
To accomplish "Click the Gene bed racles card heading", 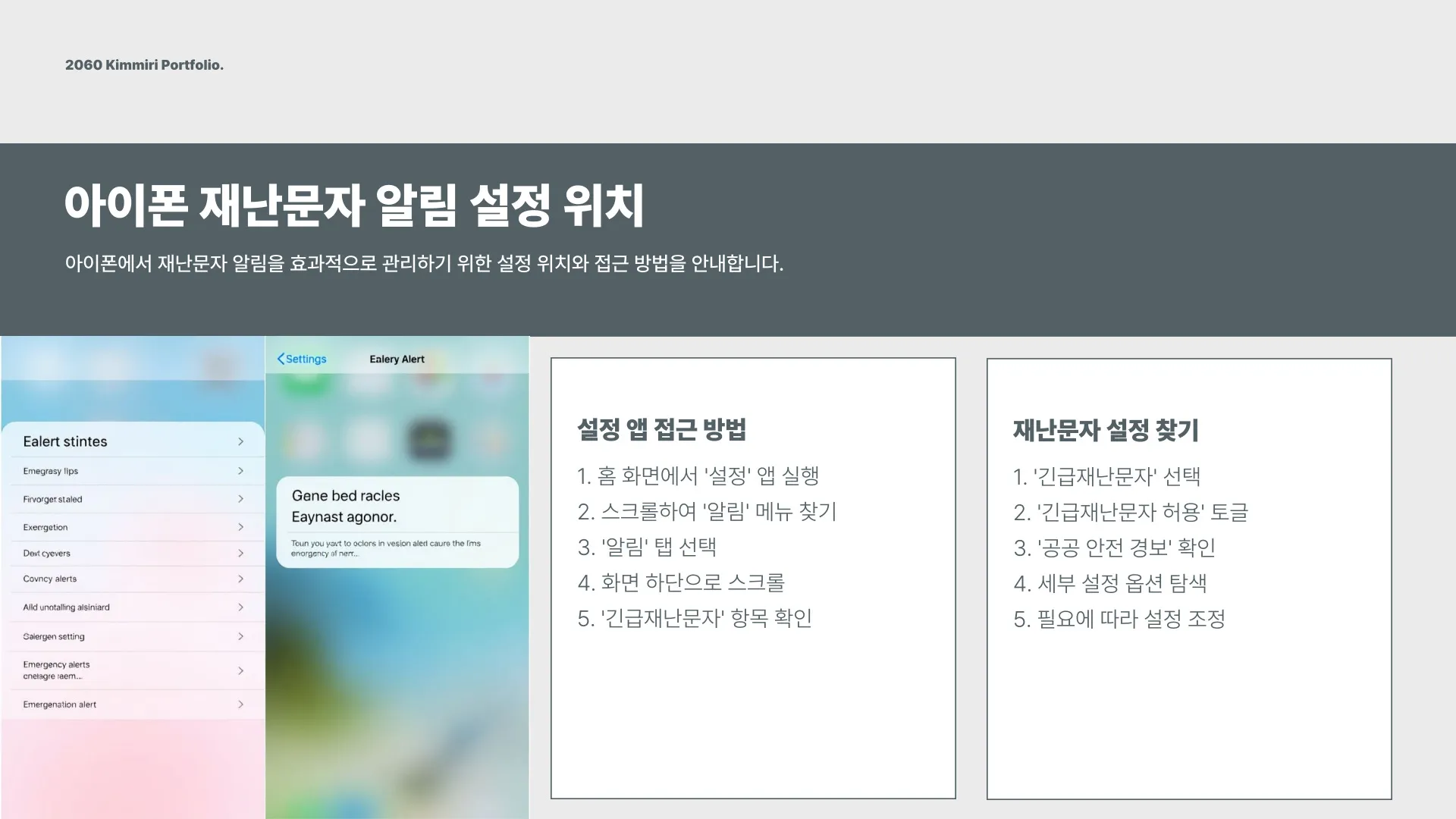I will pyautogui.click(x=346, y=495).
